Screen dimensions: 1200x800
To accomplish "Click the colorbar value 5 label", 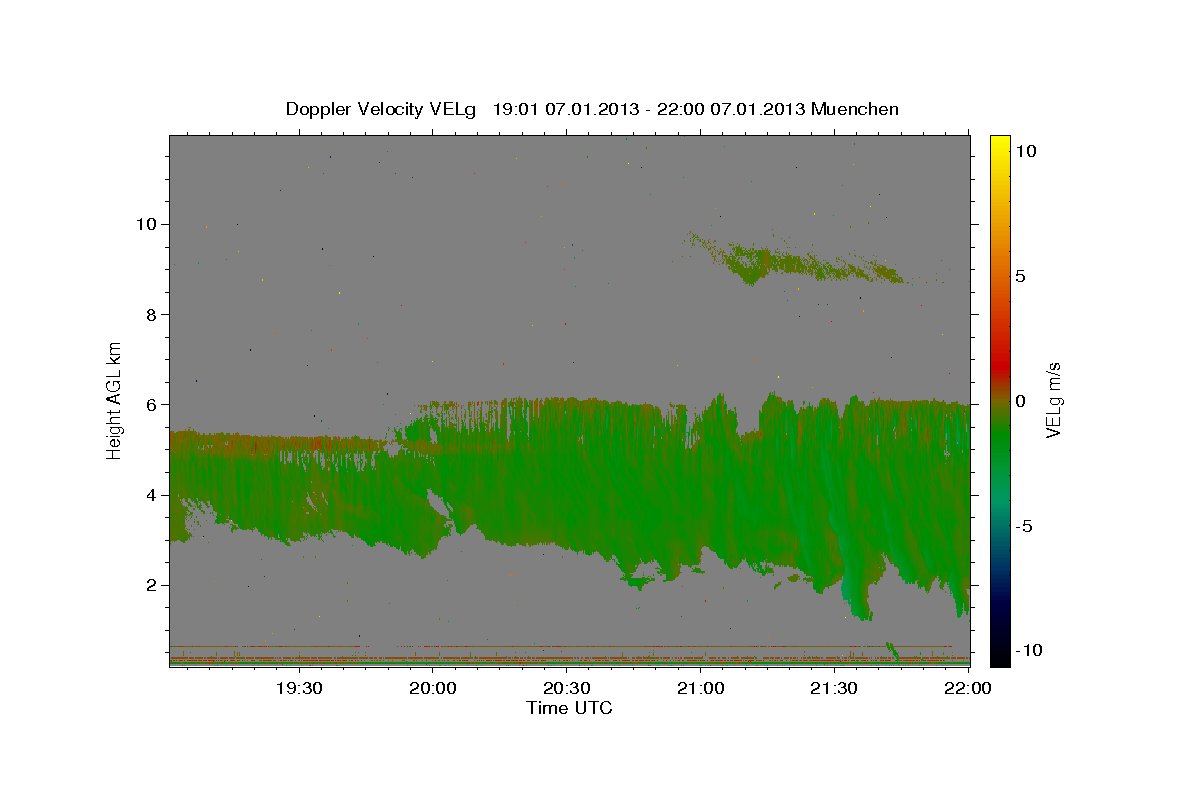I will pyautogui.click(x=1021, y=275).
